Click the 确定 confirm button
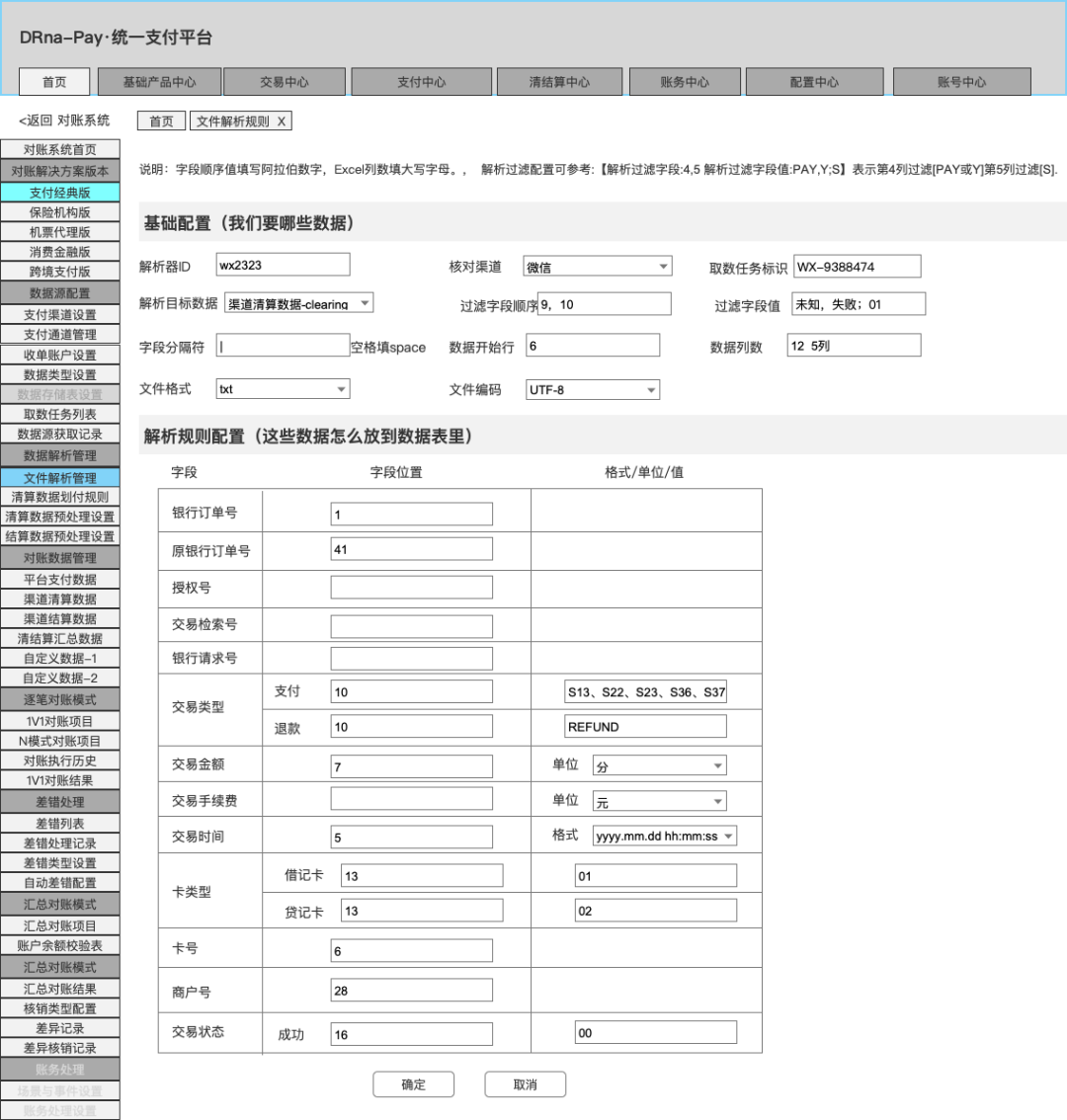1067x1120 pixels. [x=413, y=1083]
